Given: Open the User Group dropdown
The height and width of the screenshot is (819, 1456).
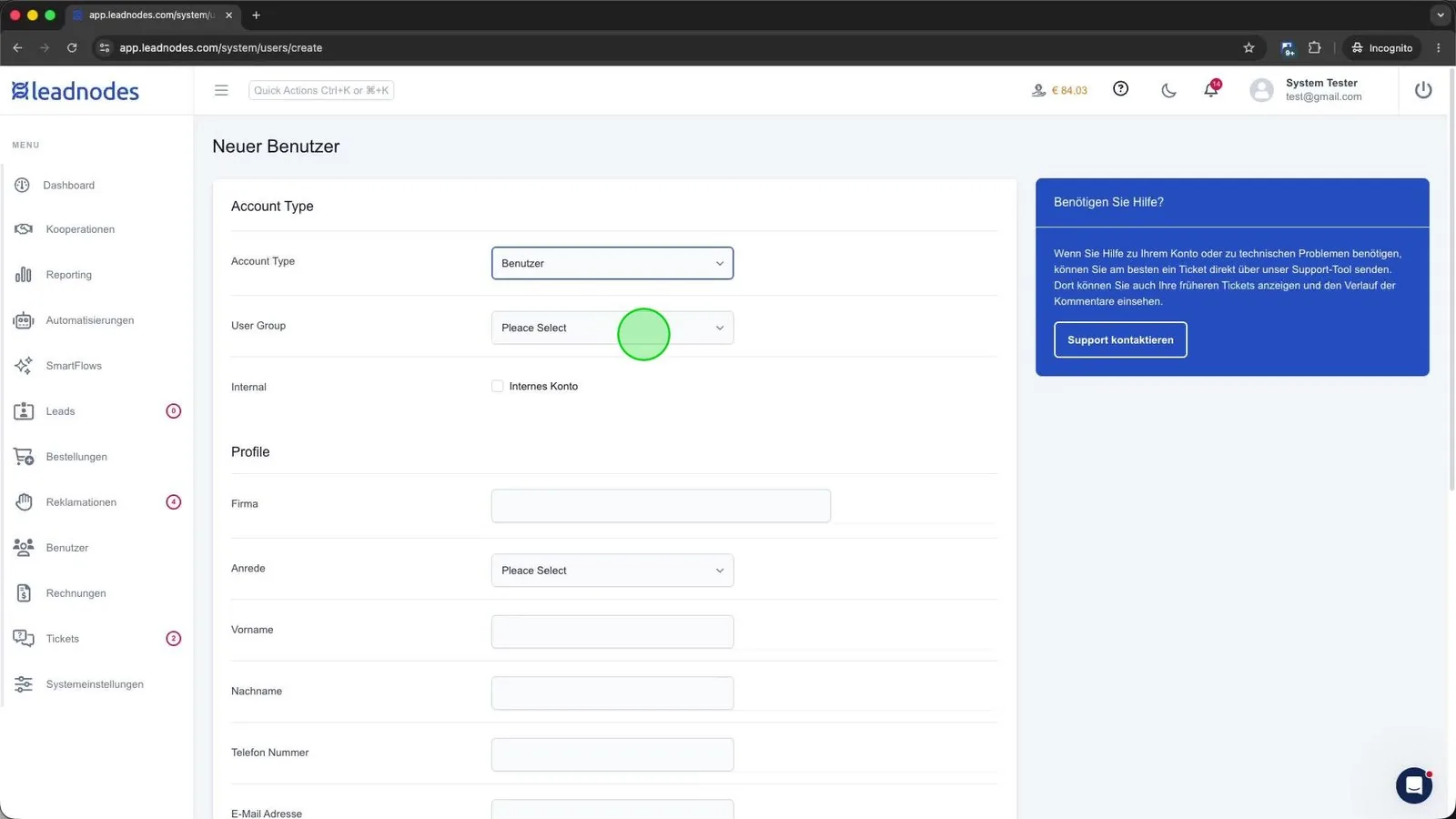Looking at the screenshot, I should click(612, 328).
